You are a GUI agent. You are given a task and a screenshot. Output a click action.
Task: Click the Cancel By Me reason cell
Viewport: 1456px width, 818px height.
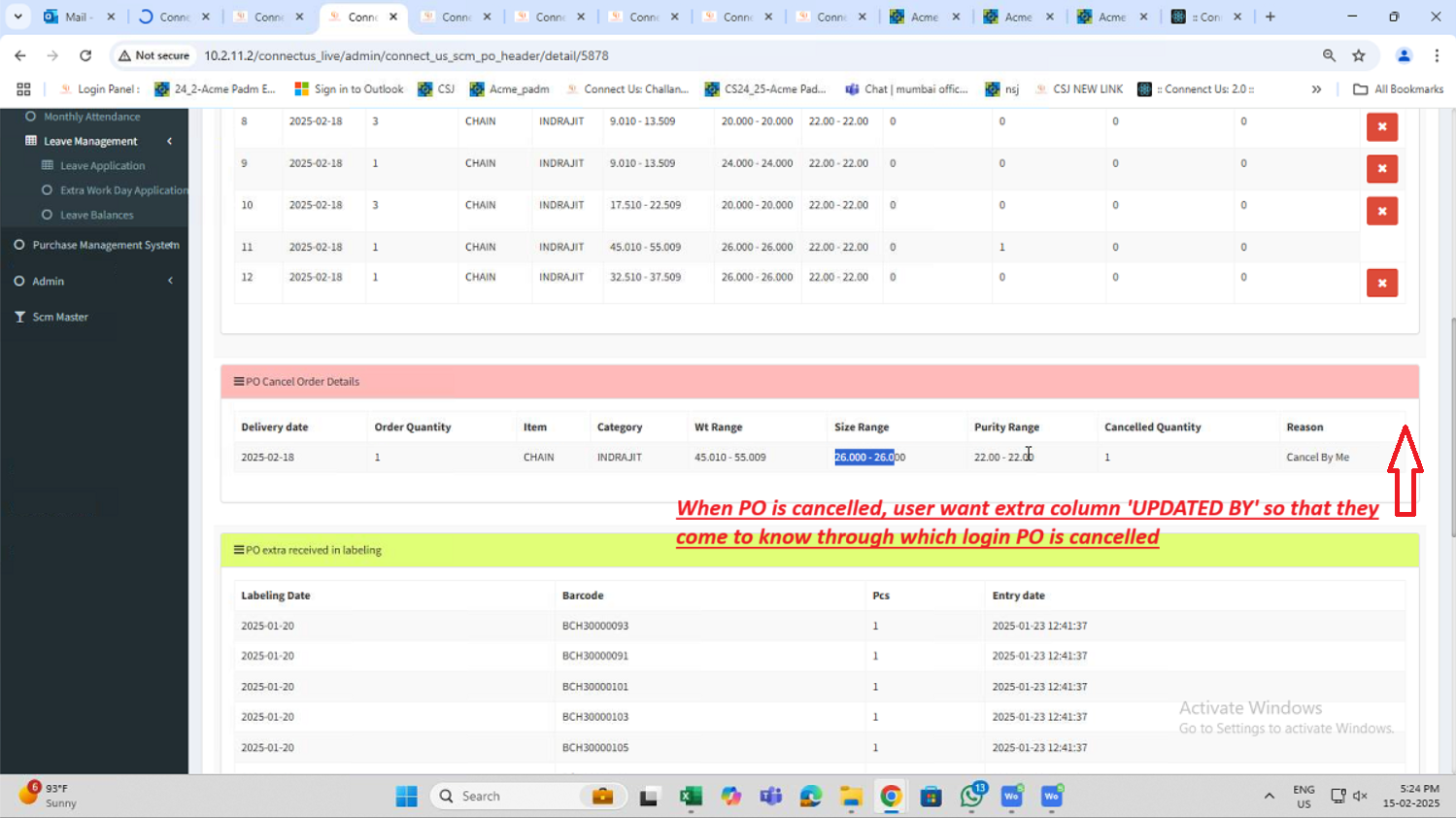(1317, 457)
